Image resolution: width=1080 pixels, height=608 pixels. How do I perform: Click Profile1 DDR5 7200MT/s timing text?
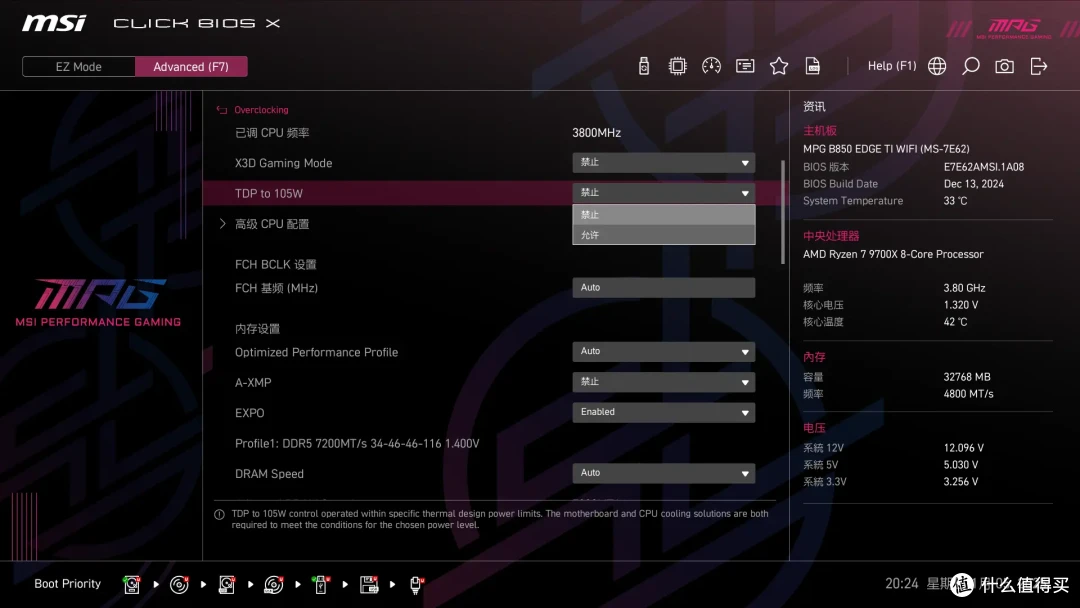click(357, 443)
